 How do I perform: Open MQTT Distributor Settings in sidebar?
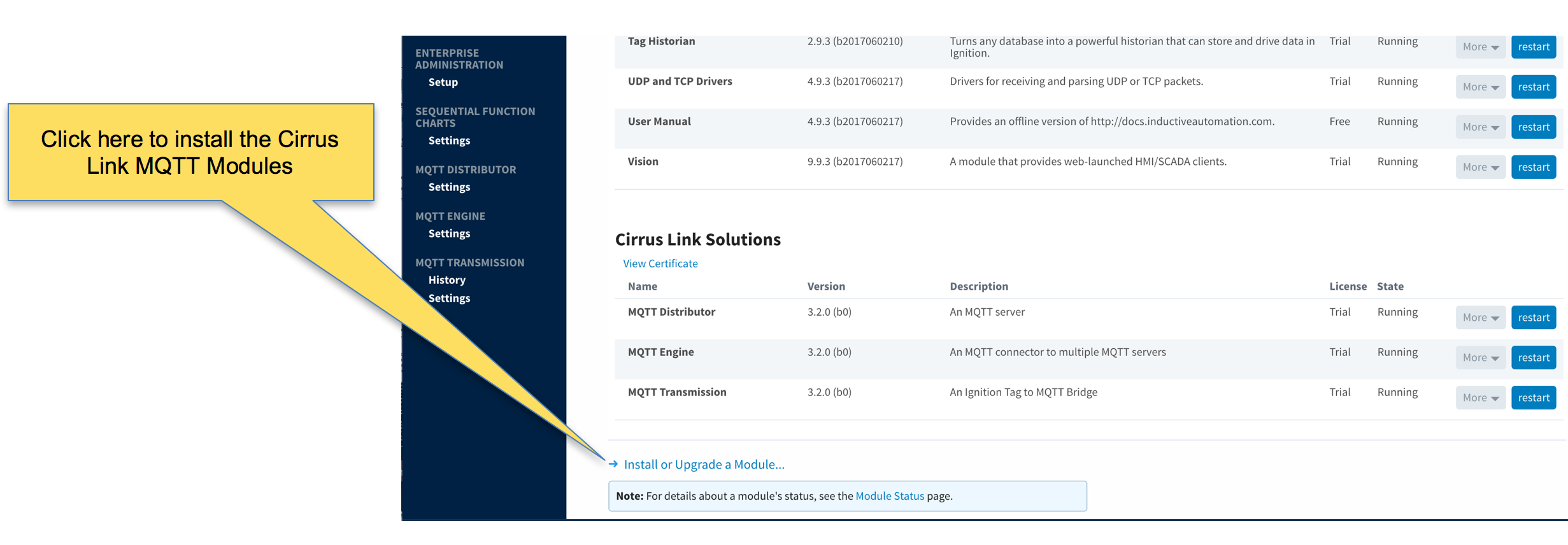(x=449, y=187)
